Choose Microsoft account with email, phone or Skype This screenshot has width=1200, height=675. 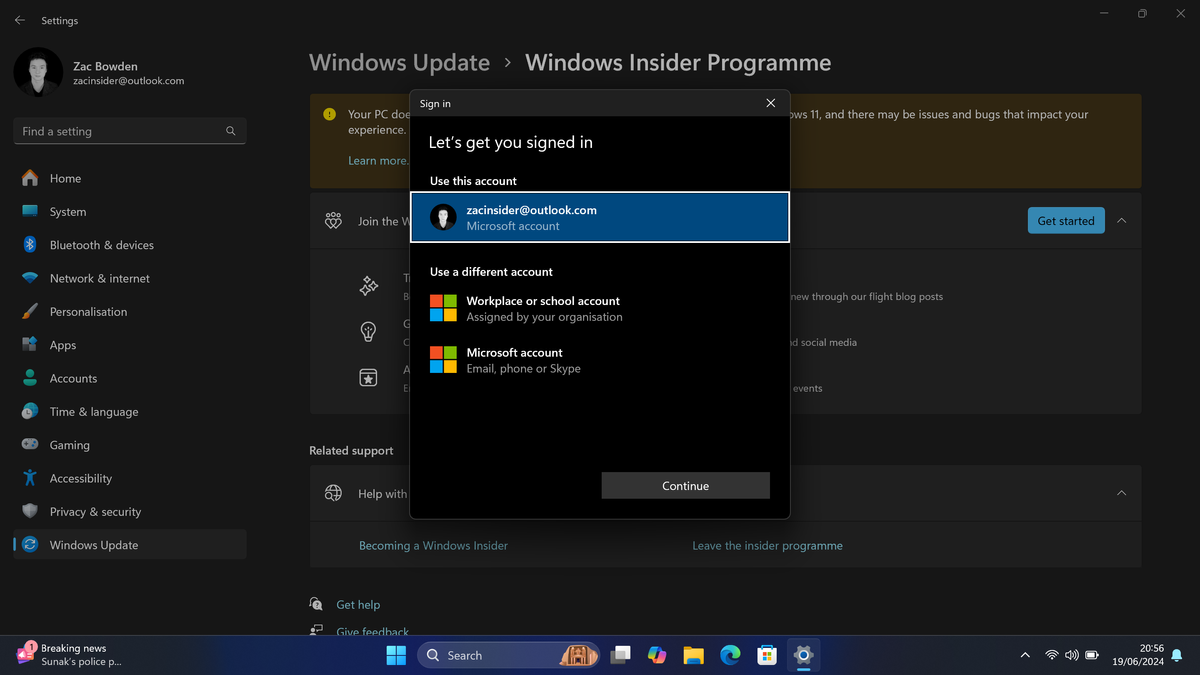pos(600,360)
